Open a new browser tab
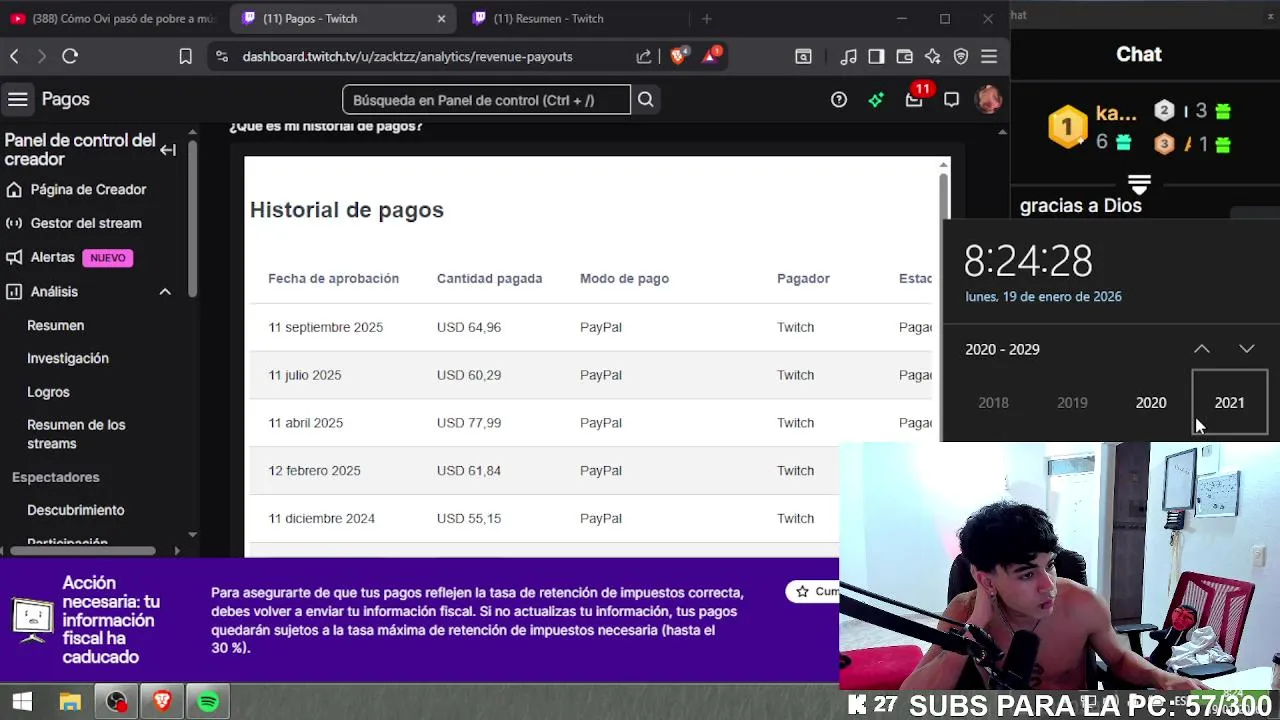 (x=706, y=18)
